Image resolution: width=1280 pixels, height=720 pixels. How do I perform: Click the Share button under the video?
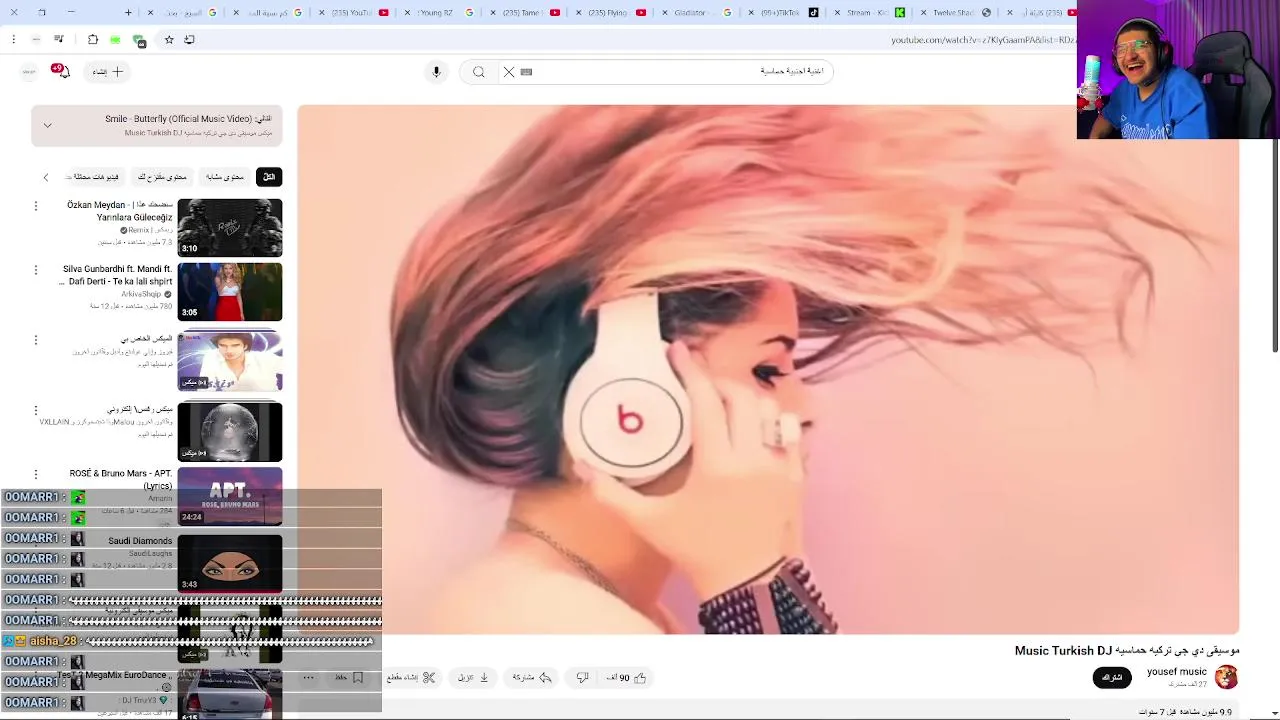[533, 677]
